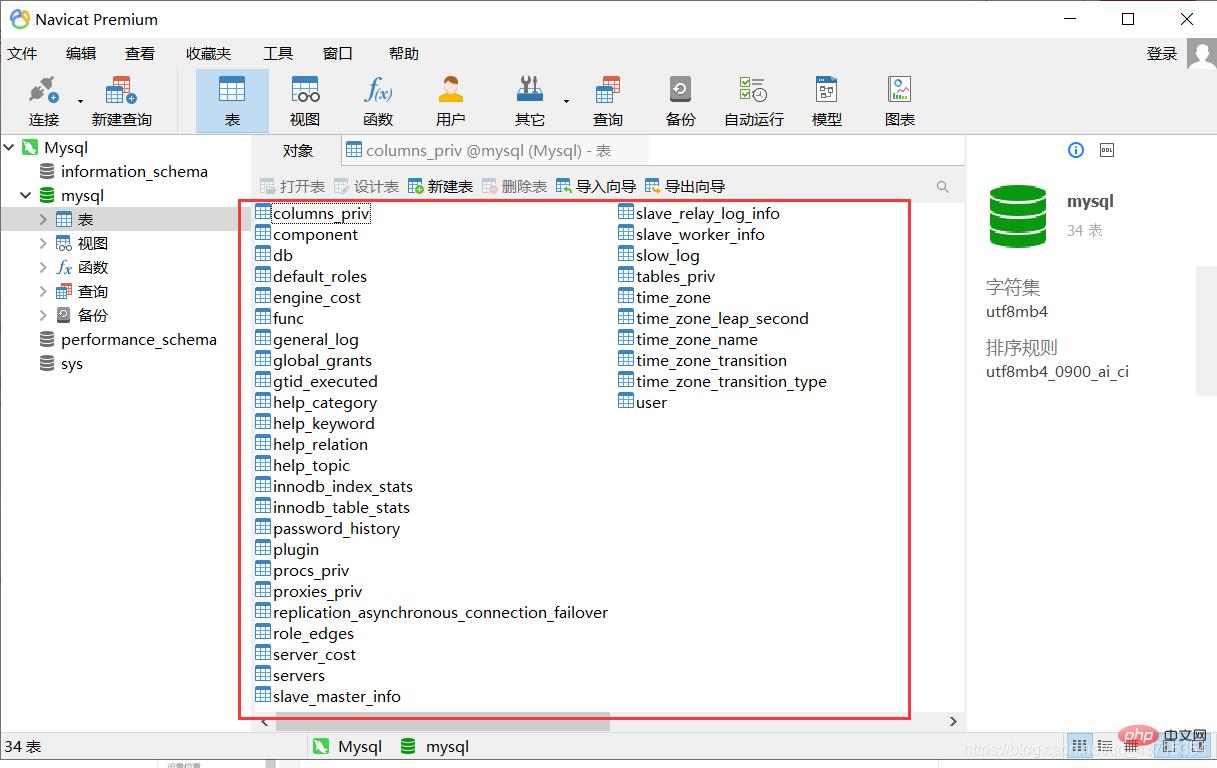1217x768 pixels.
Task: Select the View (视图) toolbar icon
Action: coord(305,101)
